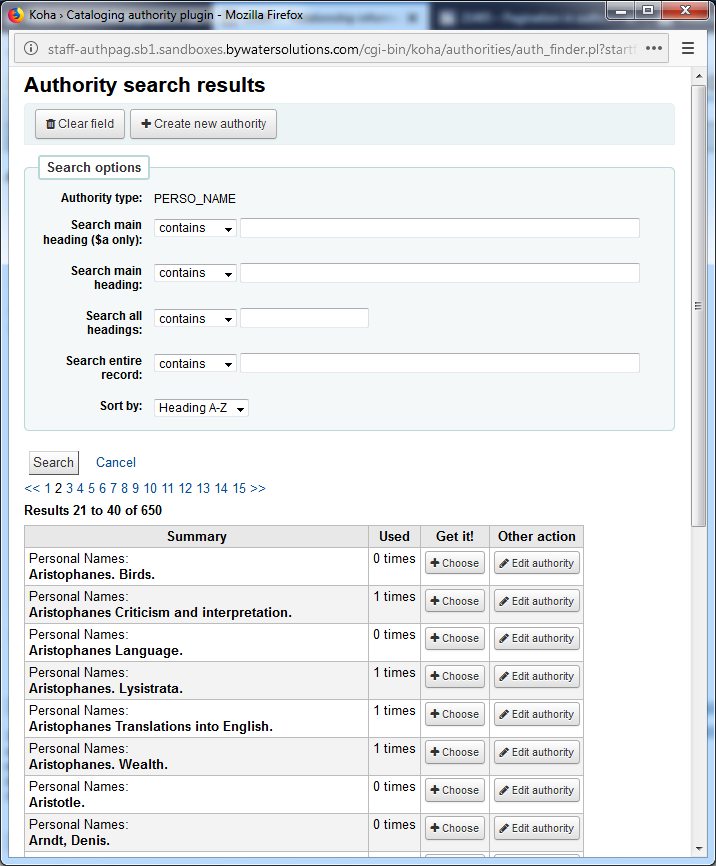Click the Cancel link
Screen dimensions: 716x866
(116, 462)
